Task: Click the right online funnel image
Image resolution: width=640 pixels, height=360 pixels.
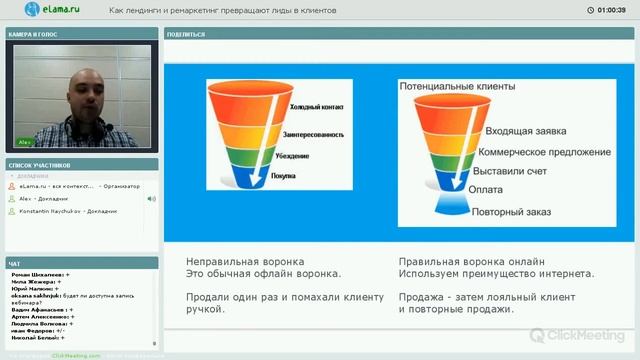Action: (507, 153)
